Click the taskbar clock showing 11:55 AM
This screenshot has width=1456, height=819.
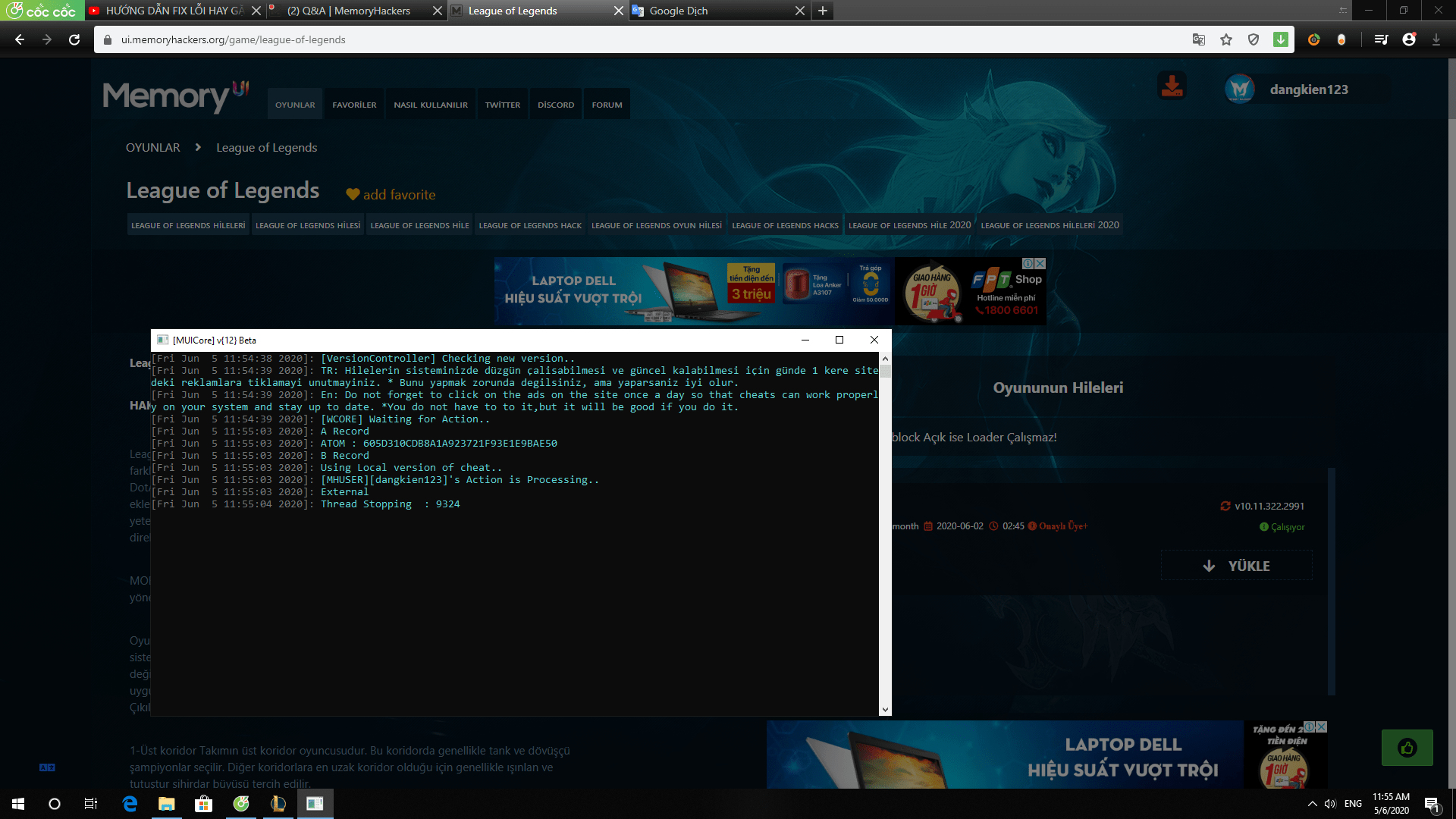click(1391, 804)
